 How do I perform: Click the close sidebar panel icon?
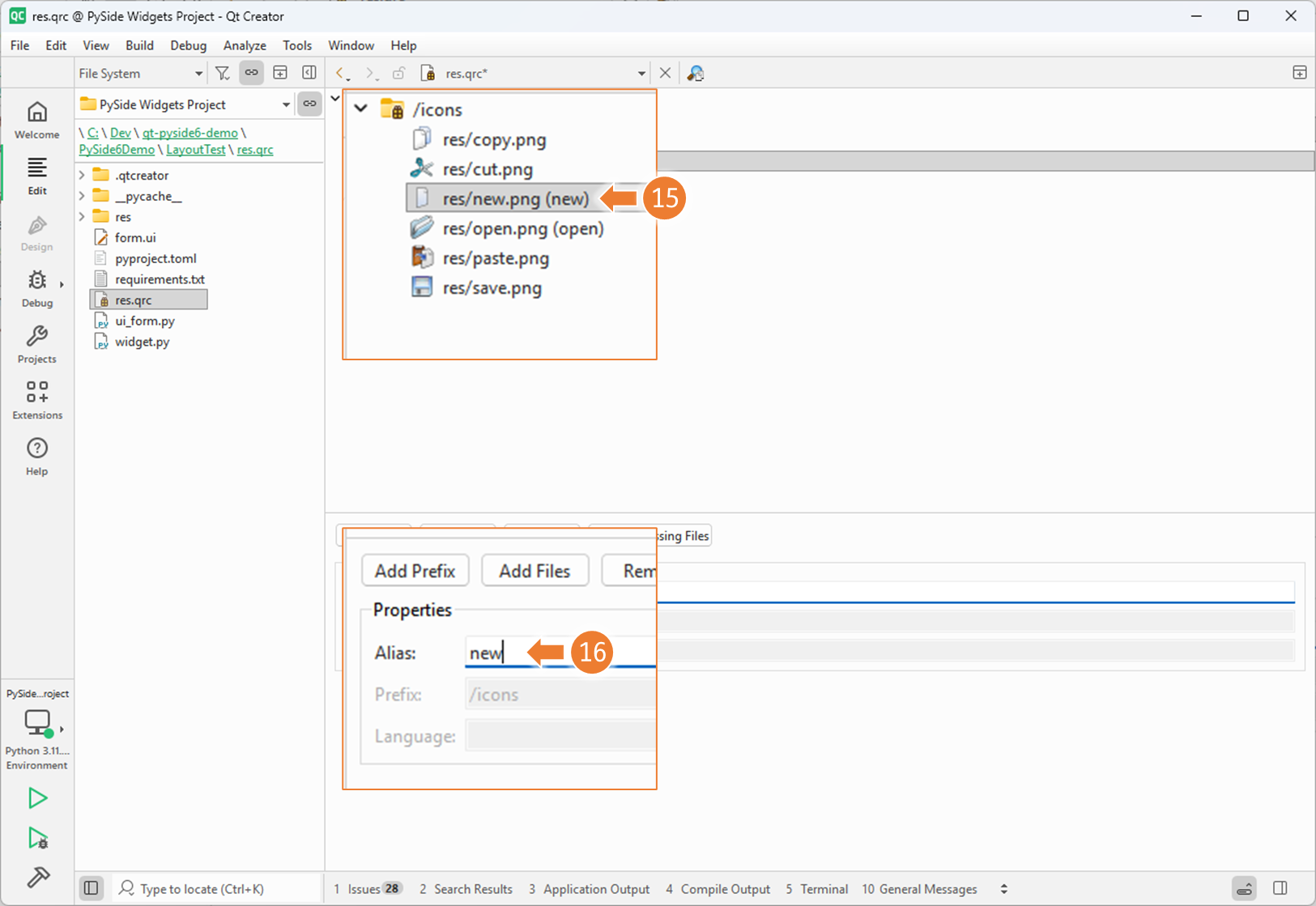tap(309, 73)
